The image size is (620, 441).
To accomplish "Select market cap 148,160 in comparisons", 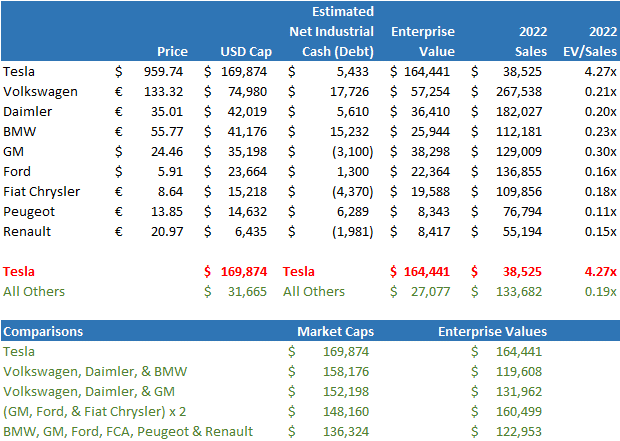I will coord(346,412).
